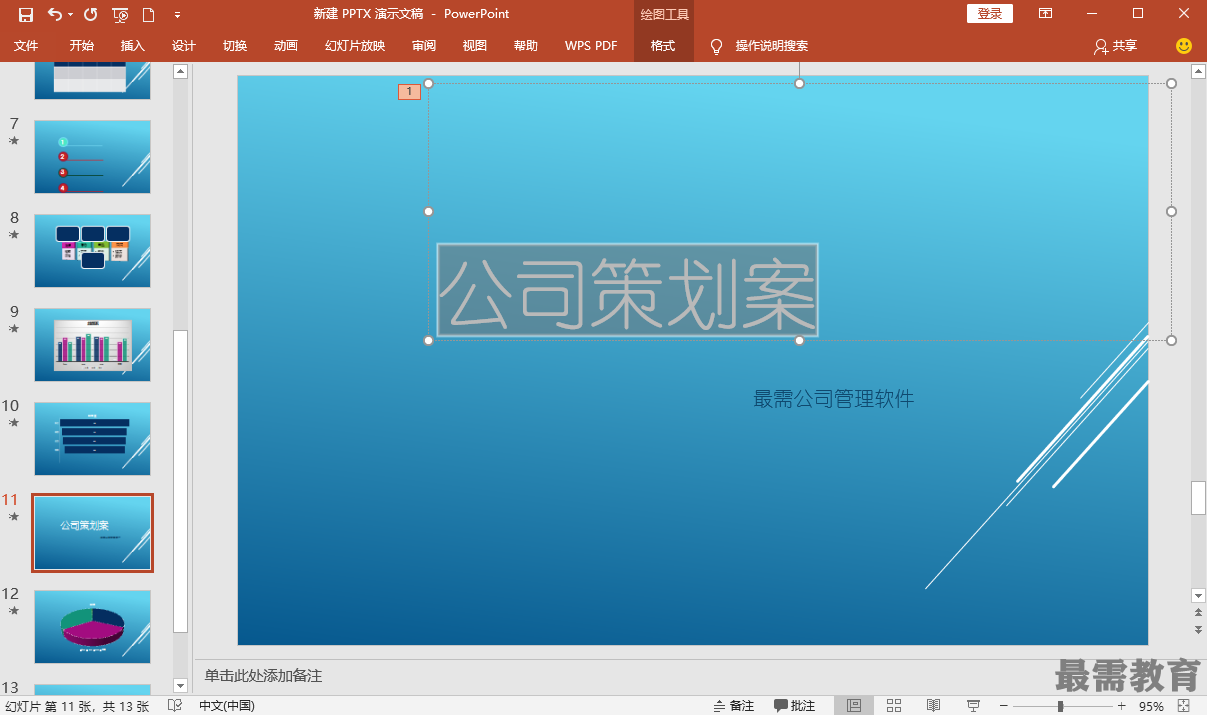The image size is (1207, 715).
Task: Start slideshow from beginning via quick access icon
Action: (x=120, y=14)
